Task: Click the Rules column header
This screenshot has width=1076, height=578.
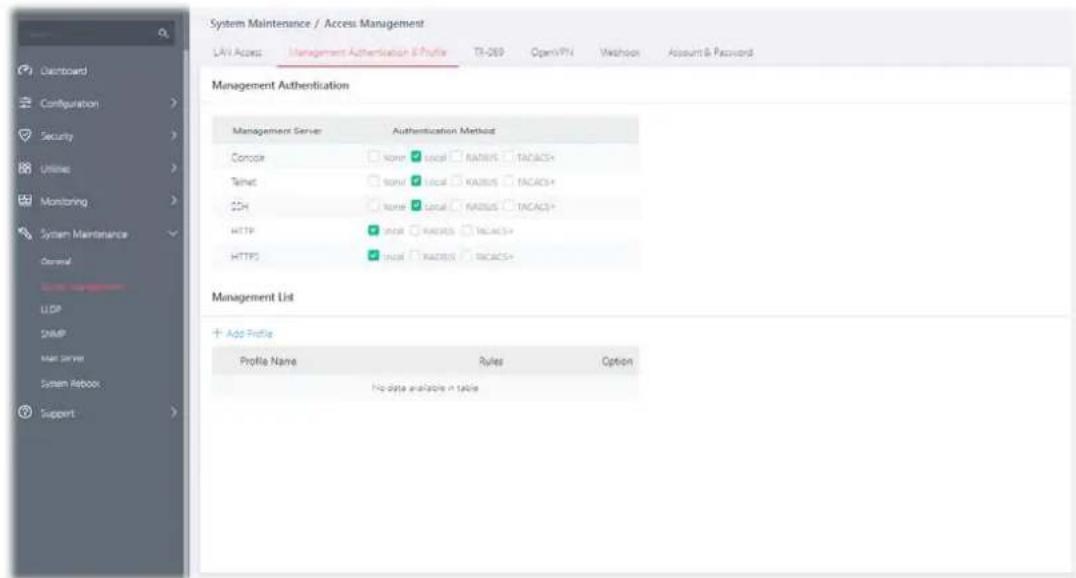Action: point(491,361)
